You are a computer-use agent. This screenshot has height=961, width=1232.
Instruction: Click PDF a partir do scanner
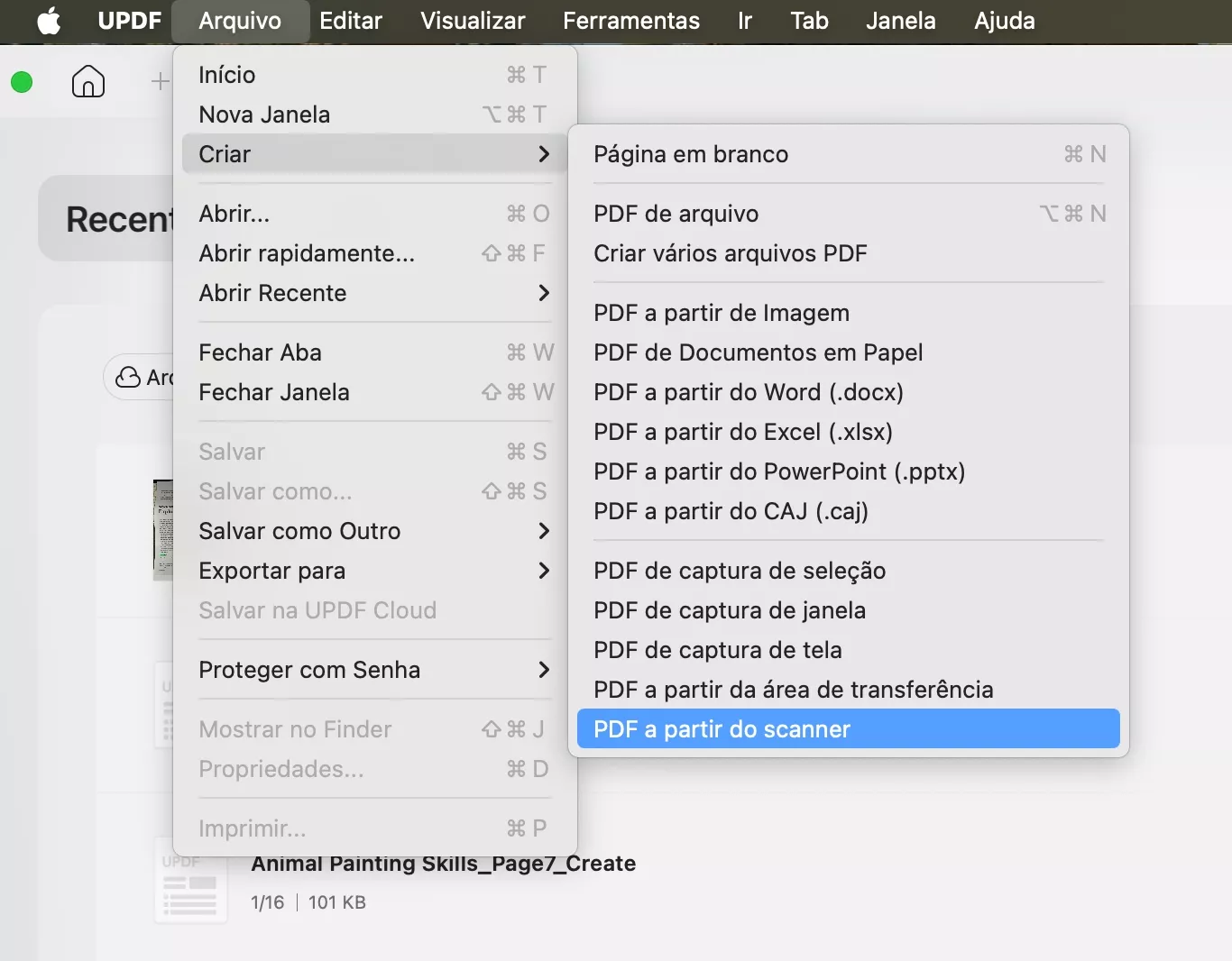(849, 729)
